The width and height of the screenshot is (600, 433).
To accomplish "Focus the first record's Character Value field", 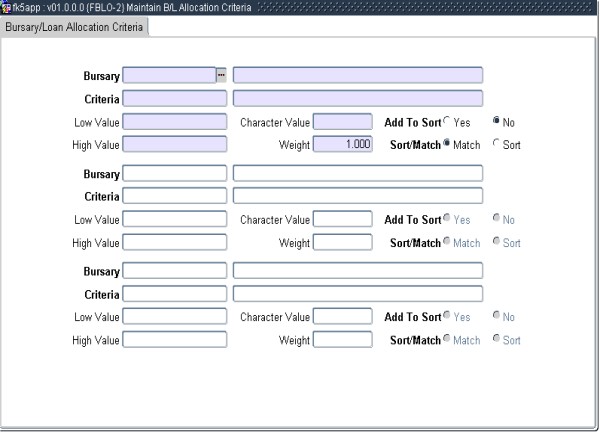I will 342,121.
